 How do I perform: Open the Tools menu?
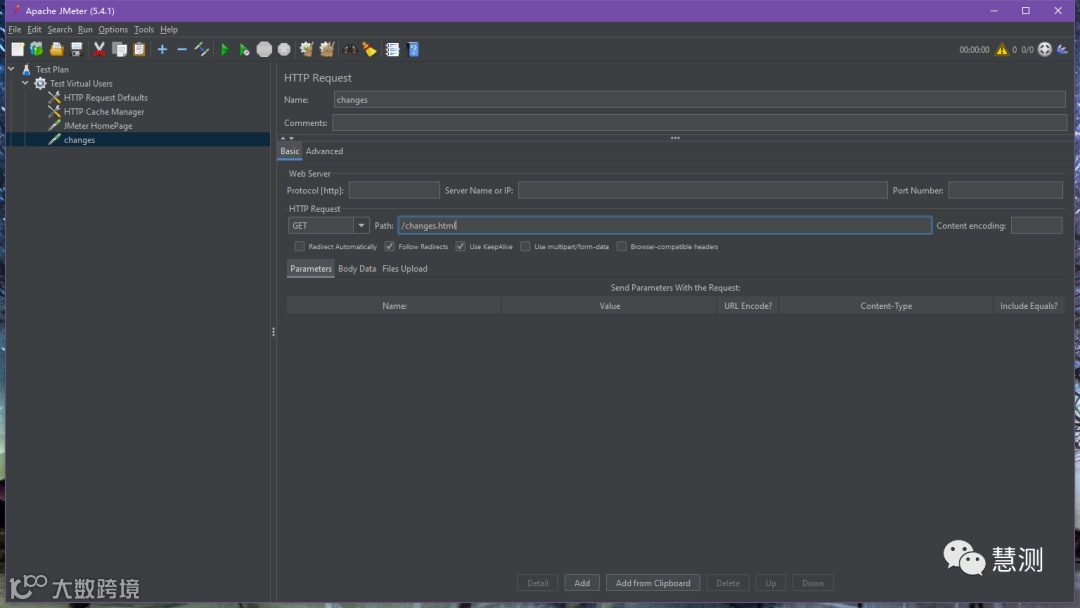point(144,30)
